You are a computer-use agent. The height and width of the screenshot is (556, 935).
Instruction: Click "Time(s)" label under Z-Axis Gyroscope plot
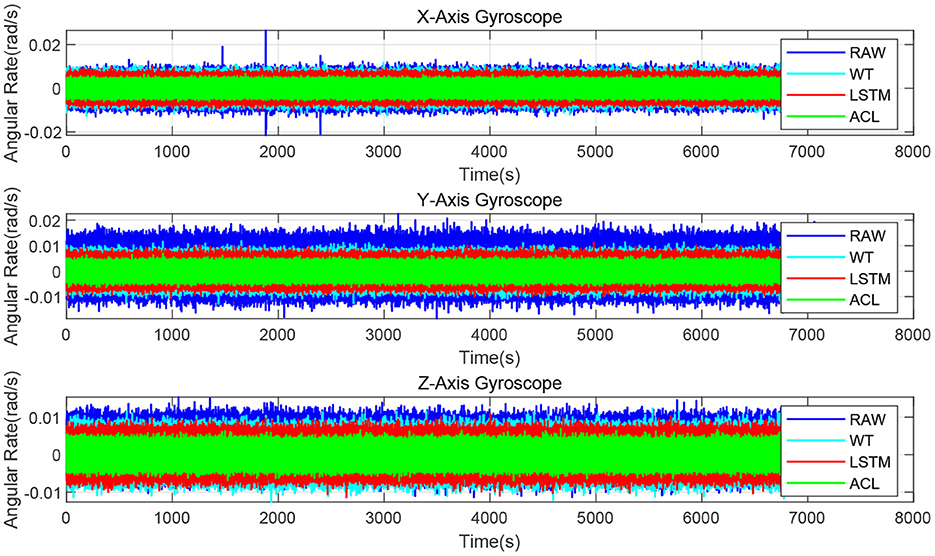click(489, 542)
